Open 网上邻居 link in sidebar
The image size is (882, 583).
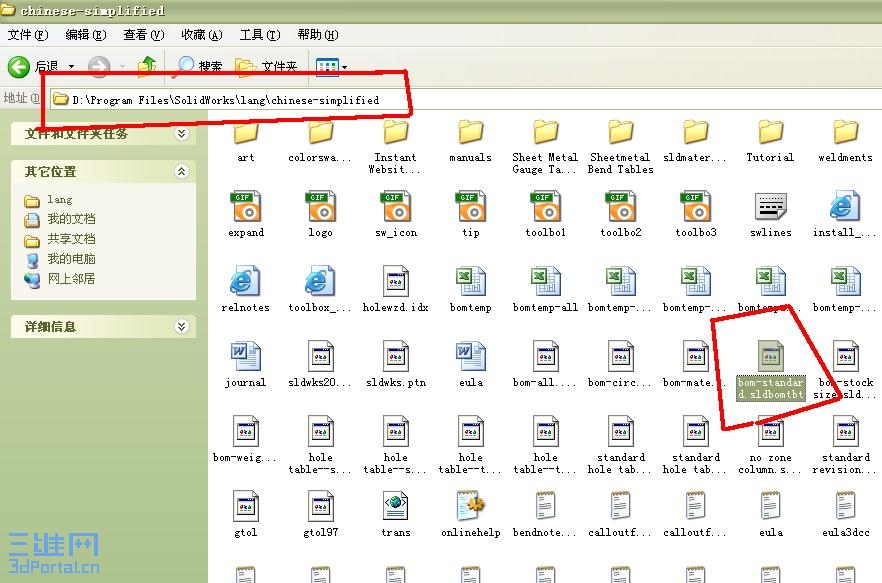[x=60, y=279]
